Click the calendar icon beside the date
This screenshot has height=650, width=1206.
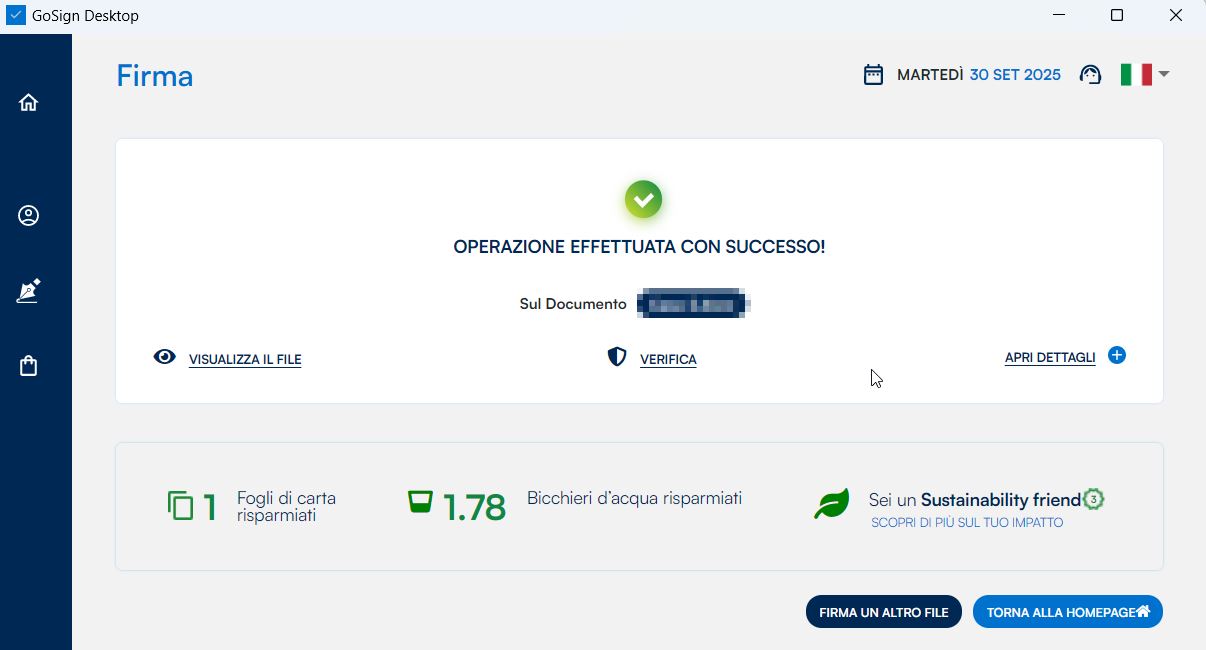click(873, 75)
